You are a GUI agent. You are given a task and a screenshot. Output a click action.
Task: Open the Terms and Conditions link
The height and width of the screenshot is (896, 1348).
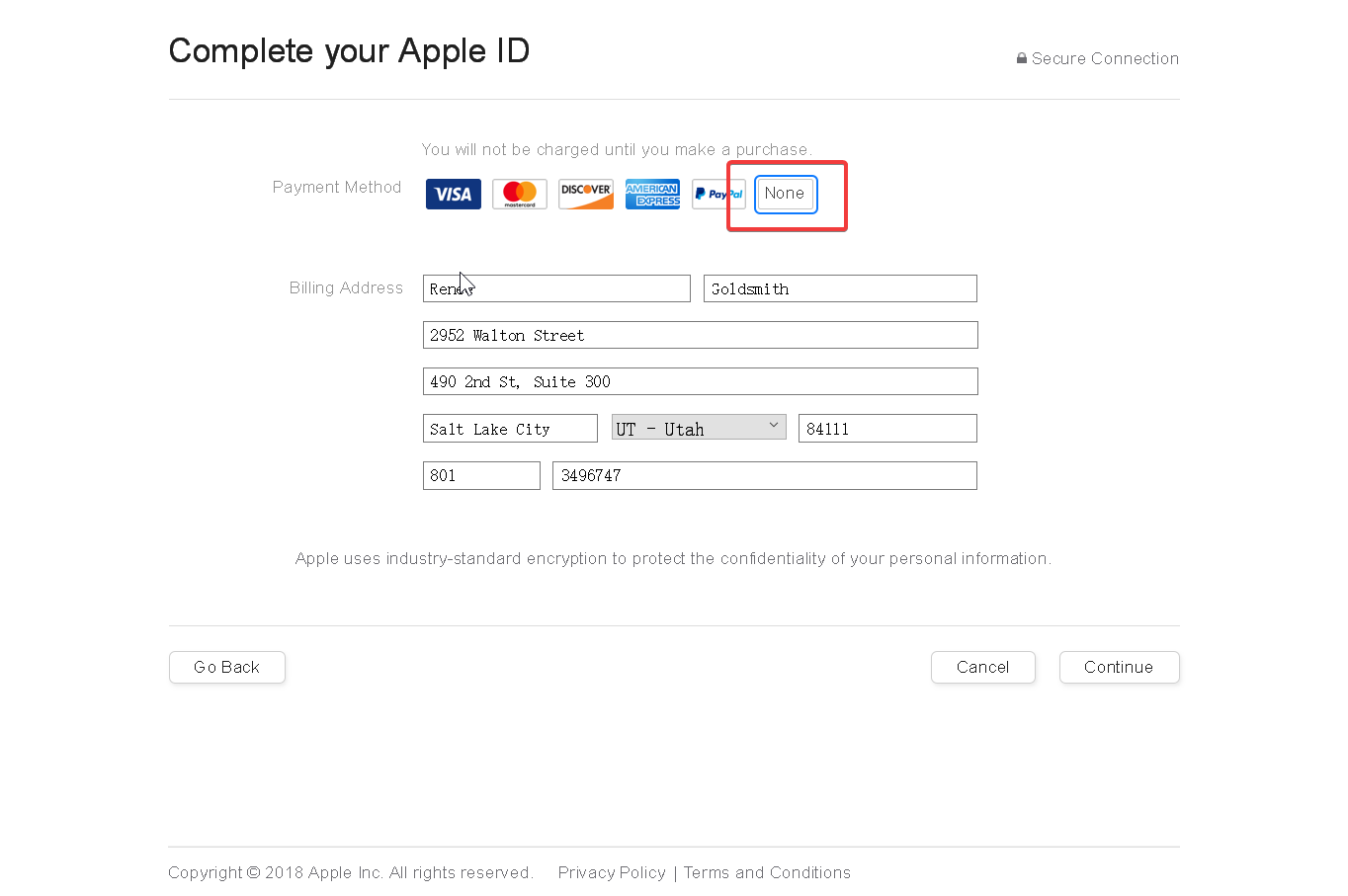click(x=767, y=872)
